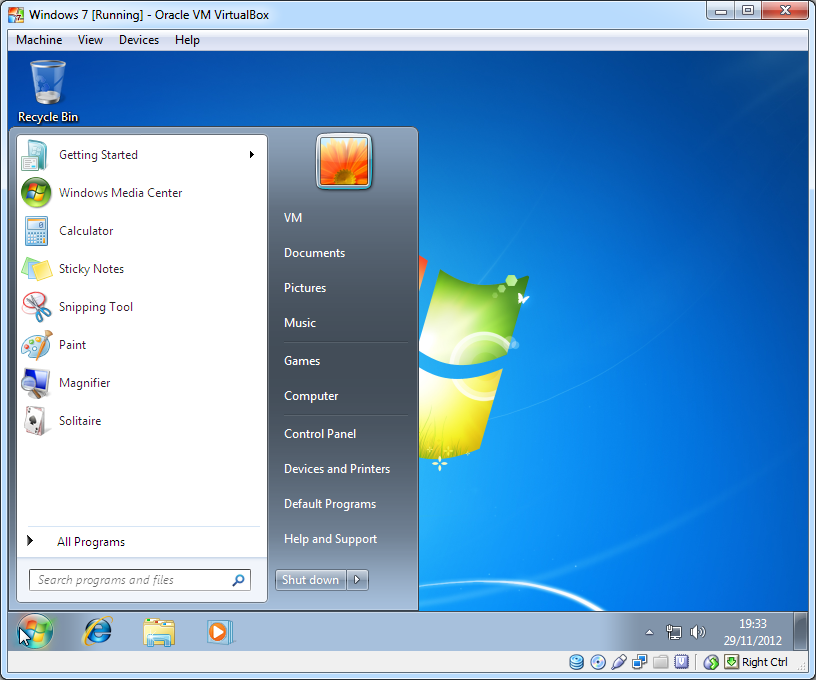Screen dimensions: 816x680
Task: Open the Solitaire game icon
Action: 36,421
